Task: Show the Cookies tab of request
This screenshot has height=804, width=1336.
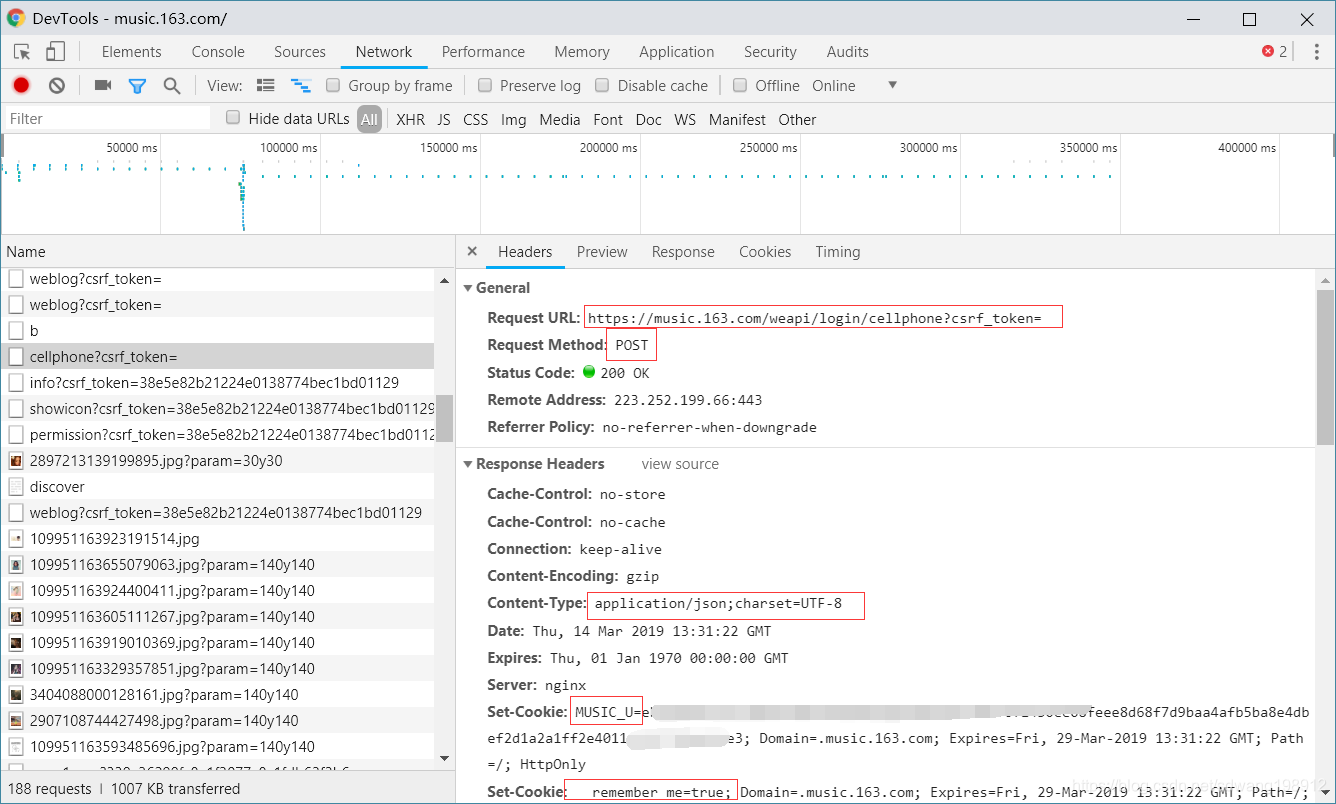Action: (x=765, y=252)
